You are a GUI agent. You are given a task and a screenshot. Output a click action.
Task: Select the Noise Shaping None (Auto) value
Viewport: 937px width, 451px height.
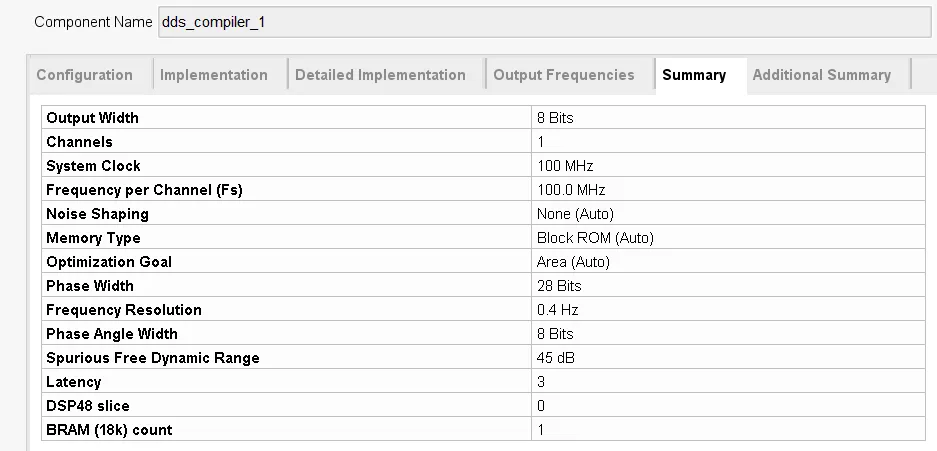pos(575,214)
